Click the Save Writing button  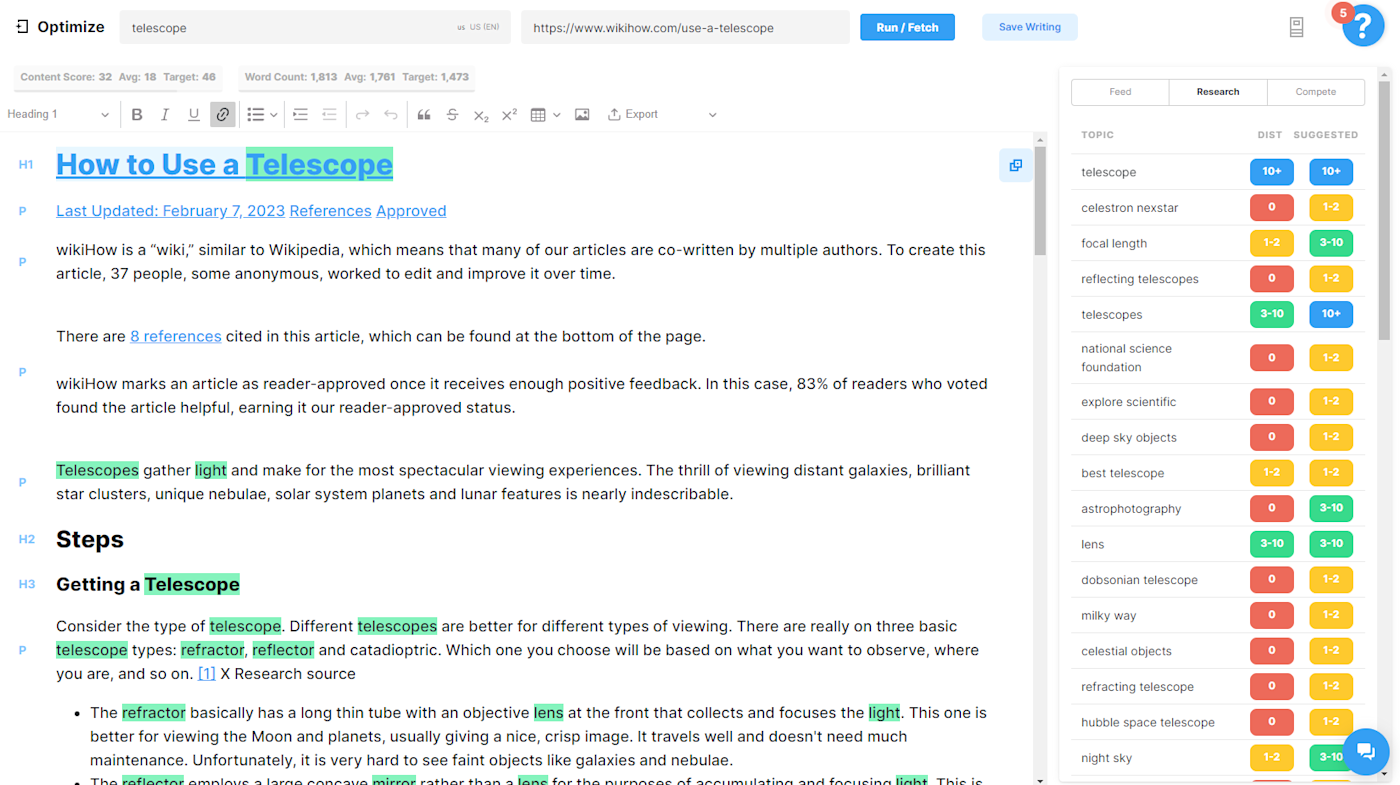1029,27
